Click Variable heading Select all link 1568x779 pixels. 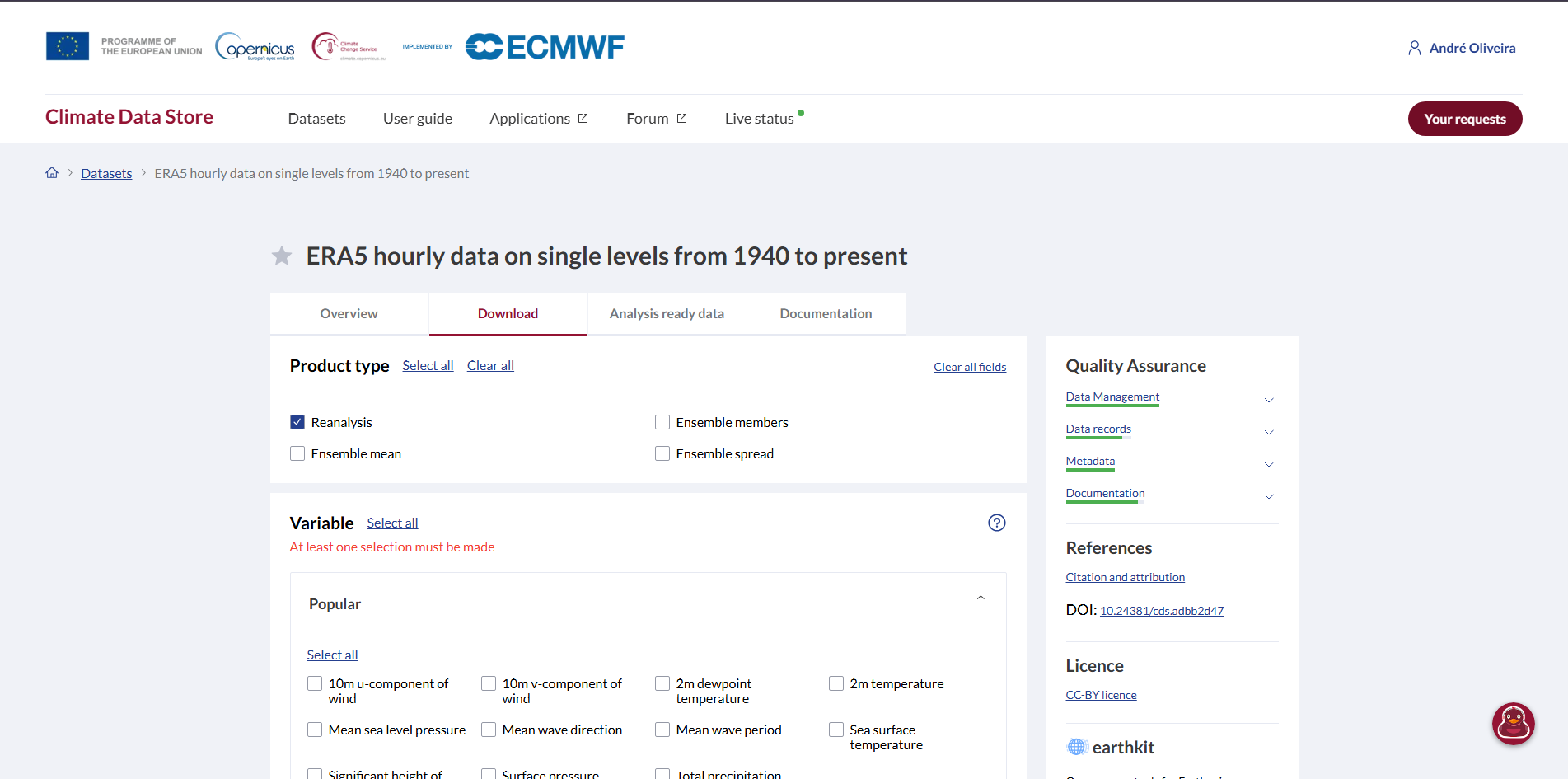pyautogui.click(x=392, y=523)
